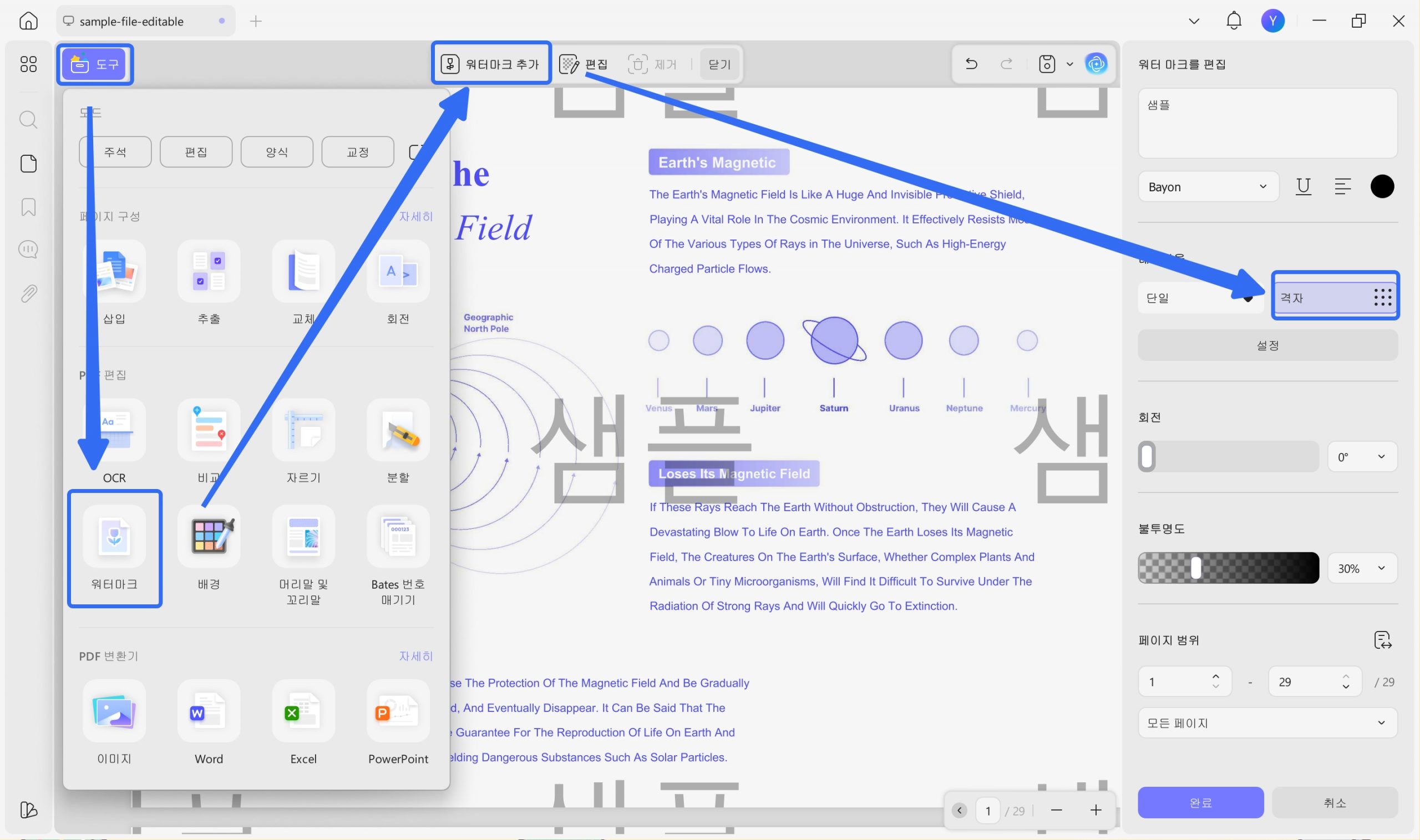Convert PDF to PowerPoint
The image size is (1420, 840).
(x=398, y=723)
